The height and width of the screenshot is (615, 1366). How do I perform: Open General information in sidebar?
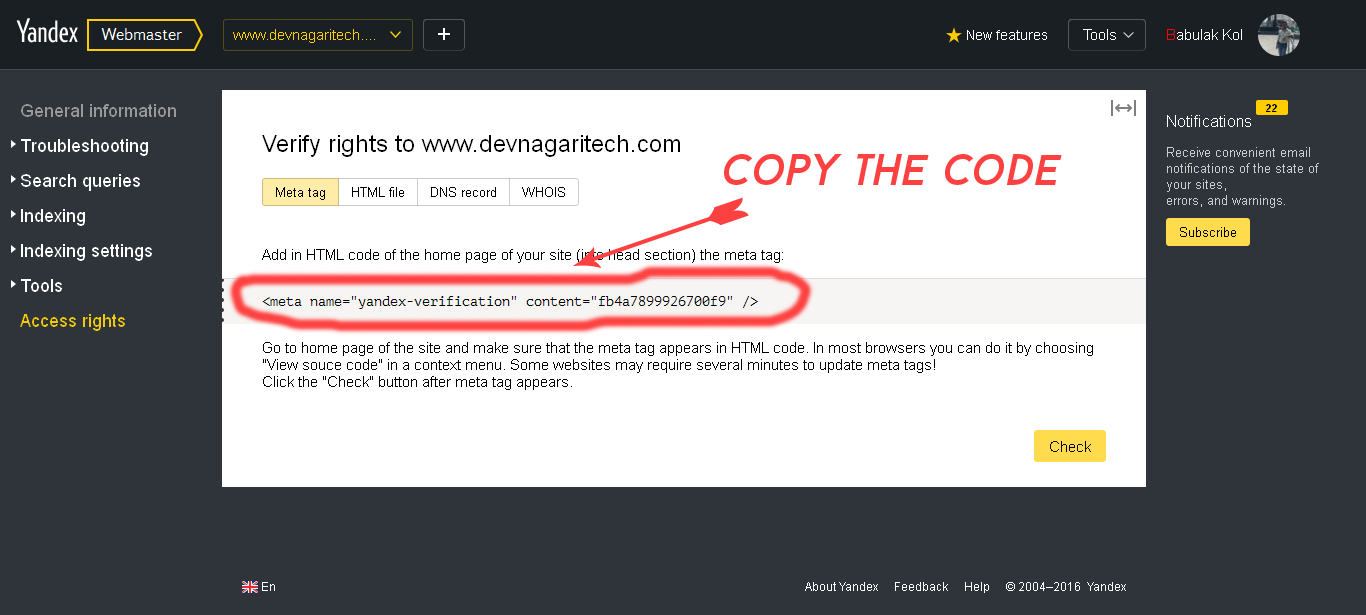(98, 111)
